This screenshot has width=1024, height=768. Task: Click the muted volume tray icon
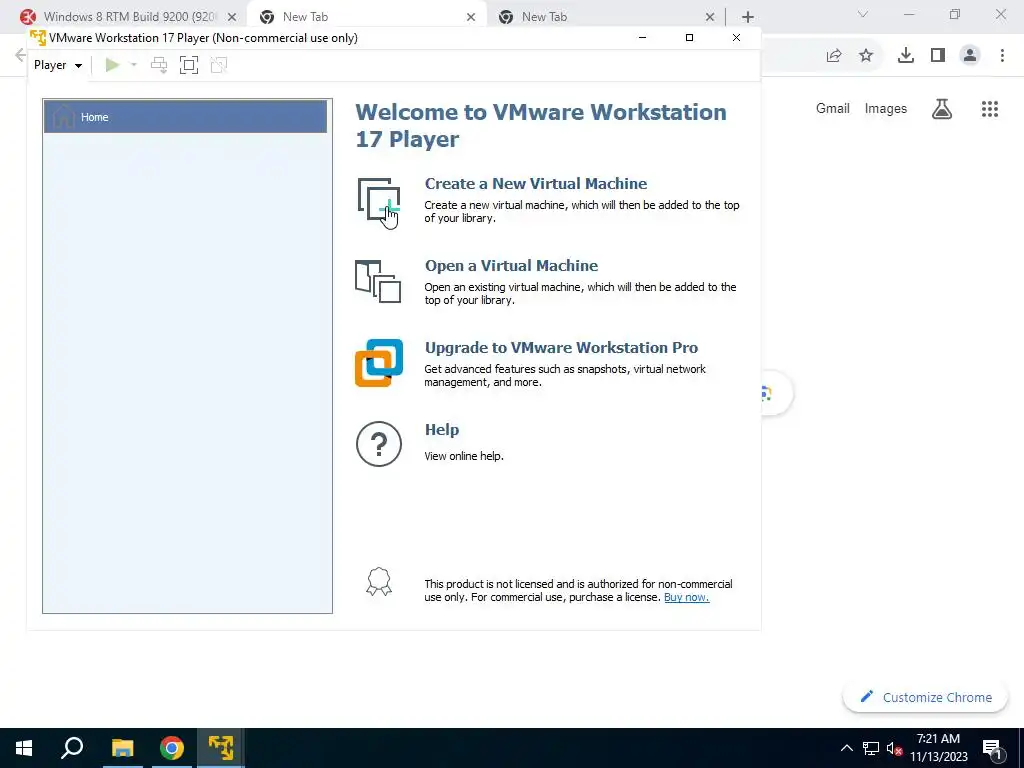(894, 748)
